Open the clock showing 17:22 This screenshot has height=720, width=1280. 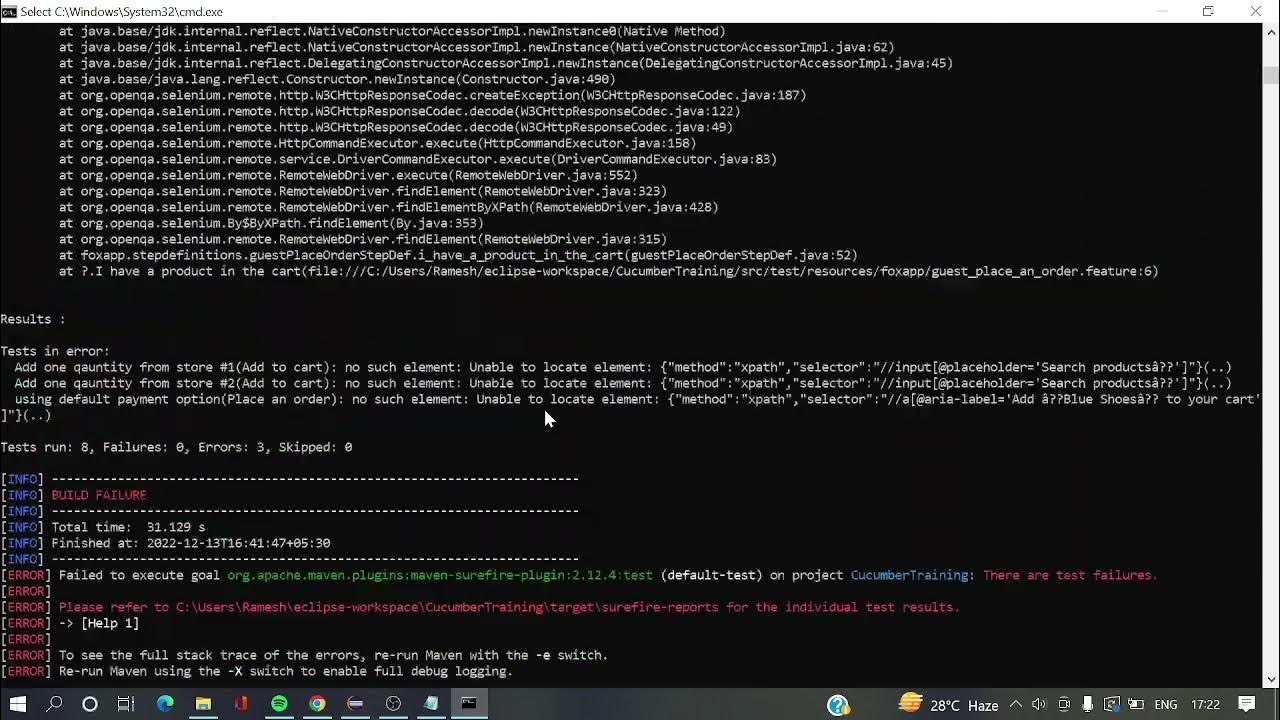pyautogui.click(x=1204, y=704)
